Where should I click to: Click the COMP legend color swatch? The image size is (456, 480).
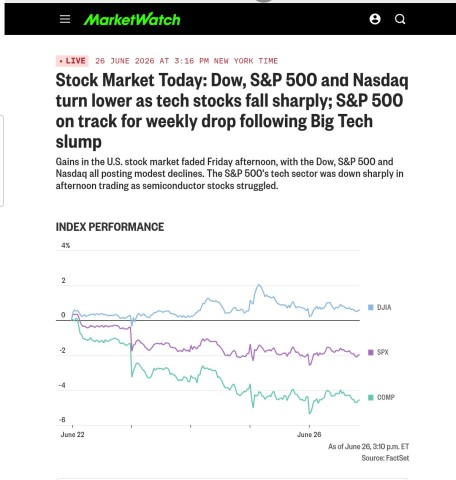[x=370, y=397]
